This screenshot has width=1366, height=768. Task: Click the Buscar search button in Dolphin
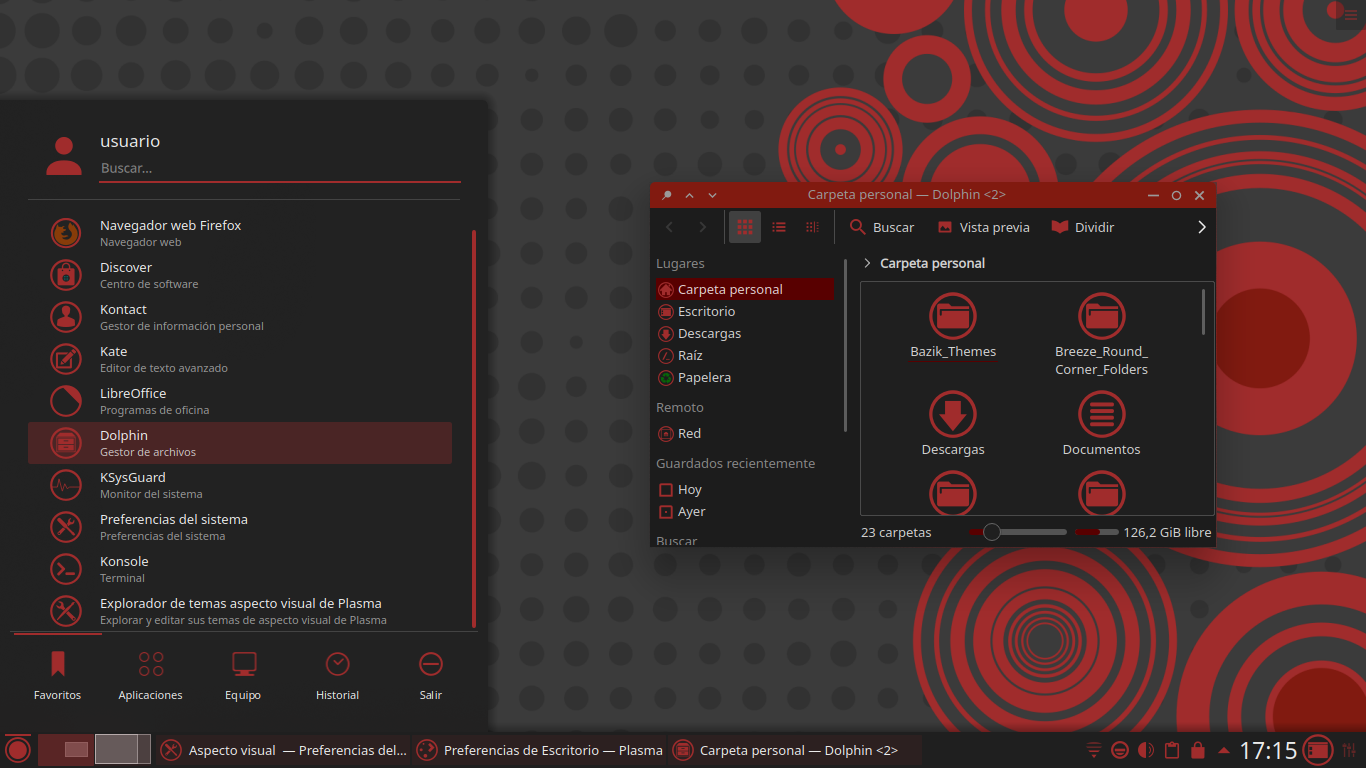tap(882, 227)
